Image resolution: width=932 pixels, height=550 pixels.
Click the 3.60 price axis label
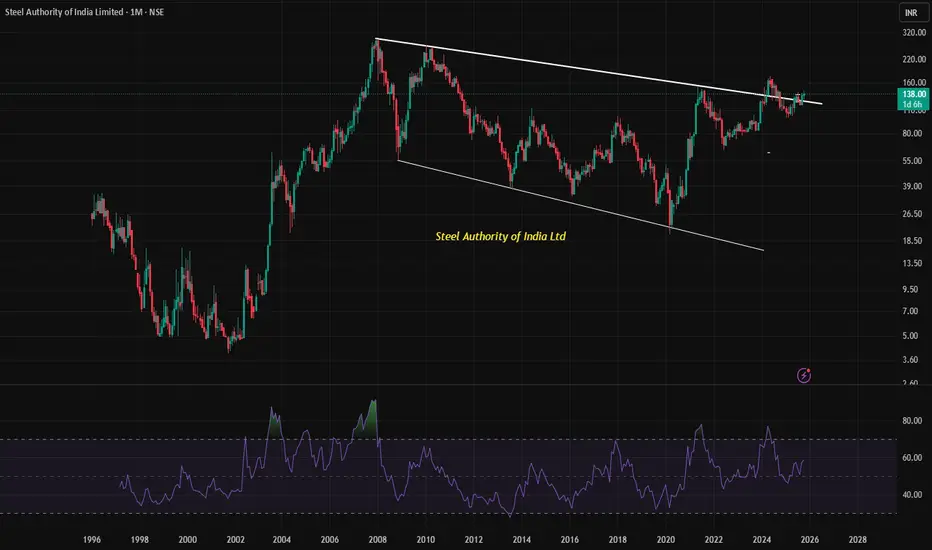pyautogui.click(x=910, y=360)
